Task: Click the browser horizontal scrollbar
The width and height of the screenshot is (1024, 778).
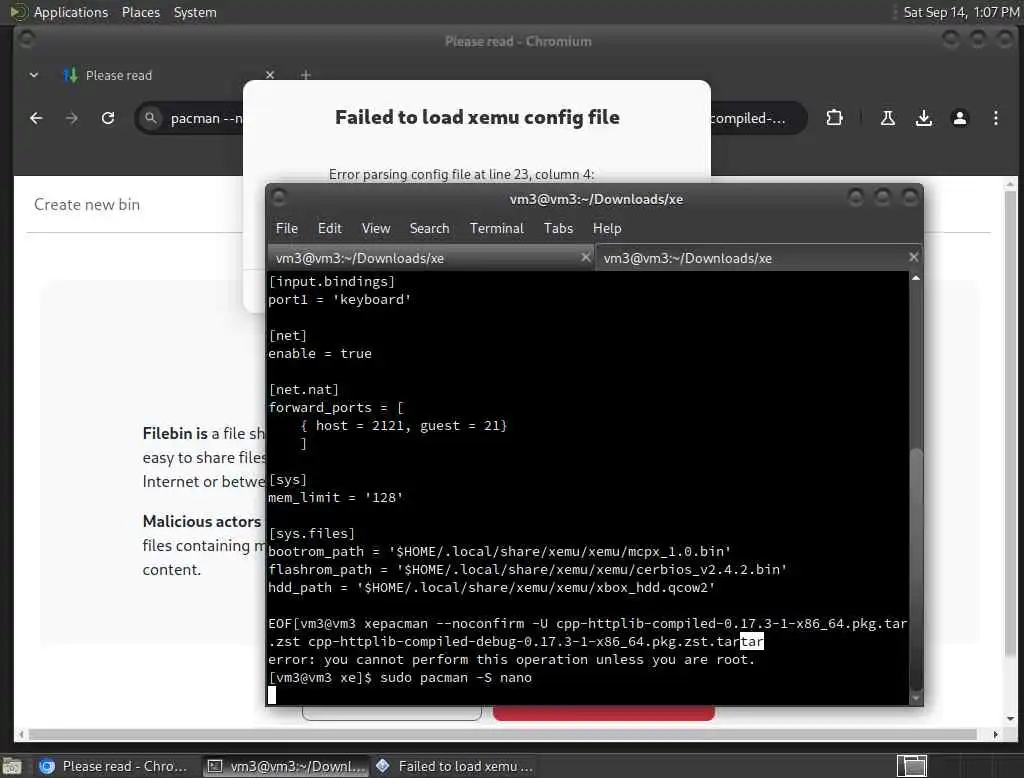Action: point(503,734)
